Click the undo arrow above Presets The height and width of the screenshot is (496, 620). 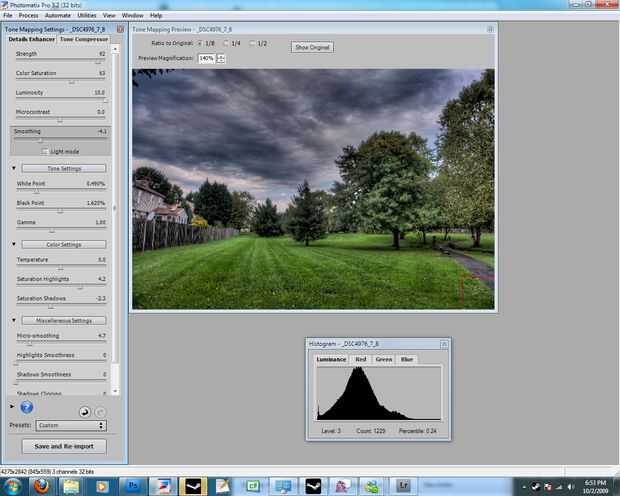(85, 412)
